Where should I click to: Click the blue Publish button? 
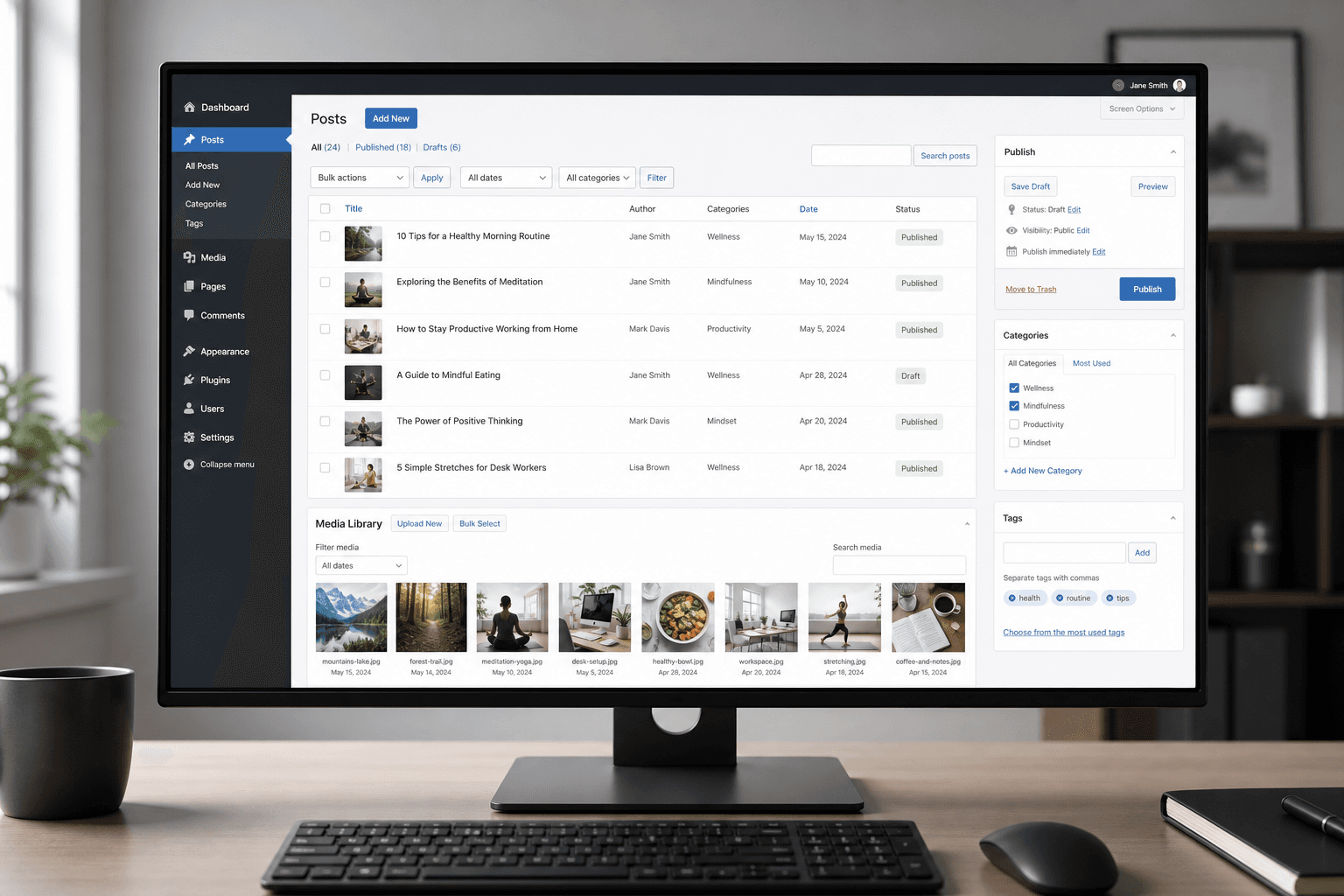tap(1147, 289)
